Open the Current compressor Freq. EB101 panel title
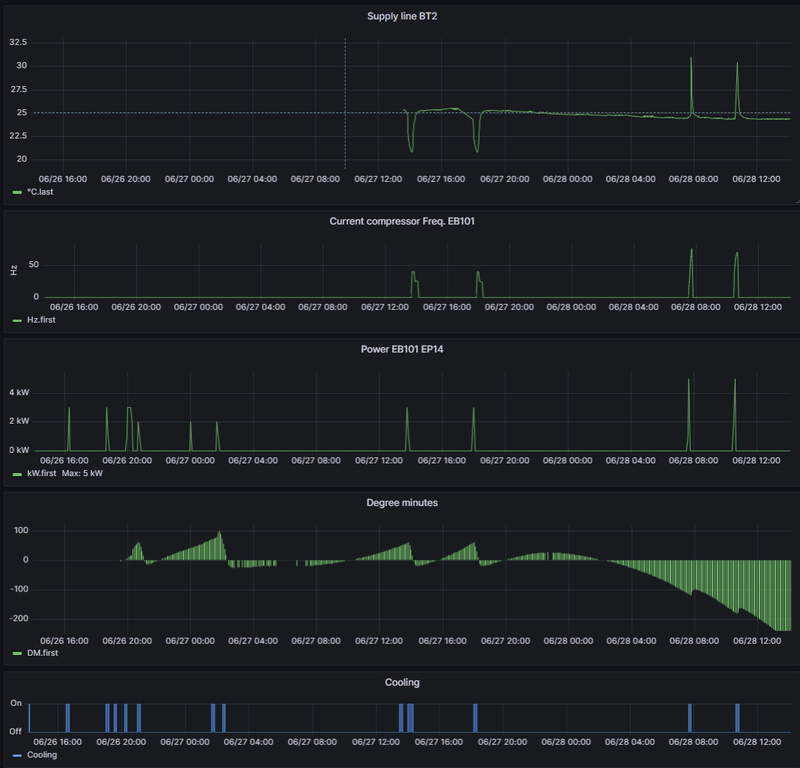The width and height of the screenshot is (800, 768). [x=402, y=221]
